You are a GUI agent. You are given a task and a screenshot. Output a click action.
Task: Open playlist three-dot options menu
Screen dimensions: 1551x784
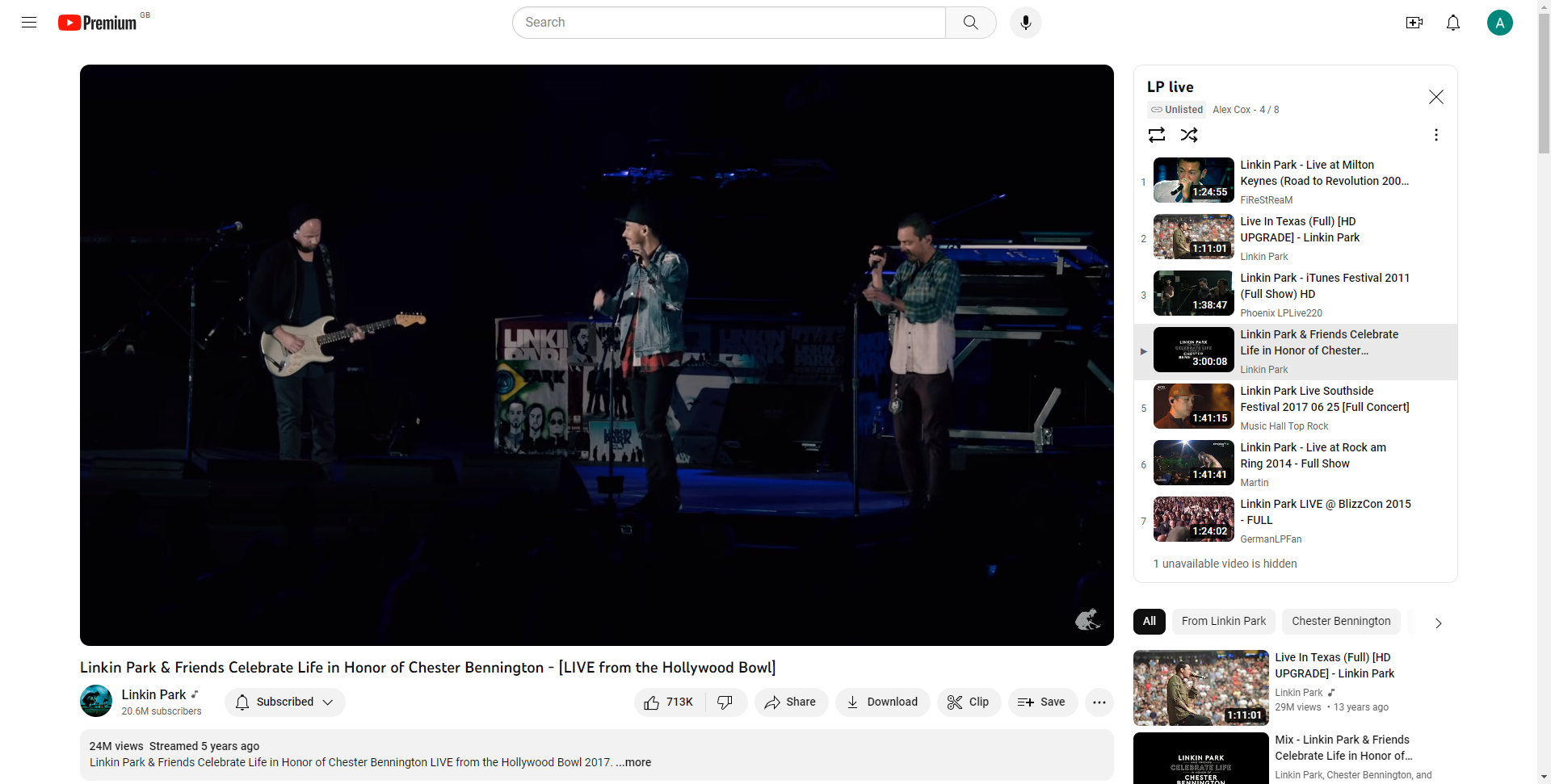pos(1435,135)
